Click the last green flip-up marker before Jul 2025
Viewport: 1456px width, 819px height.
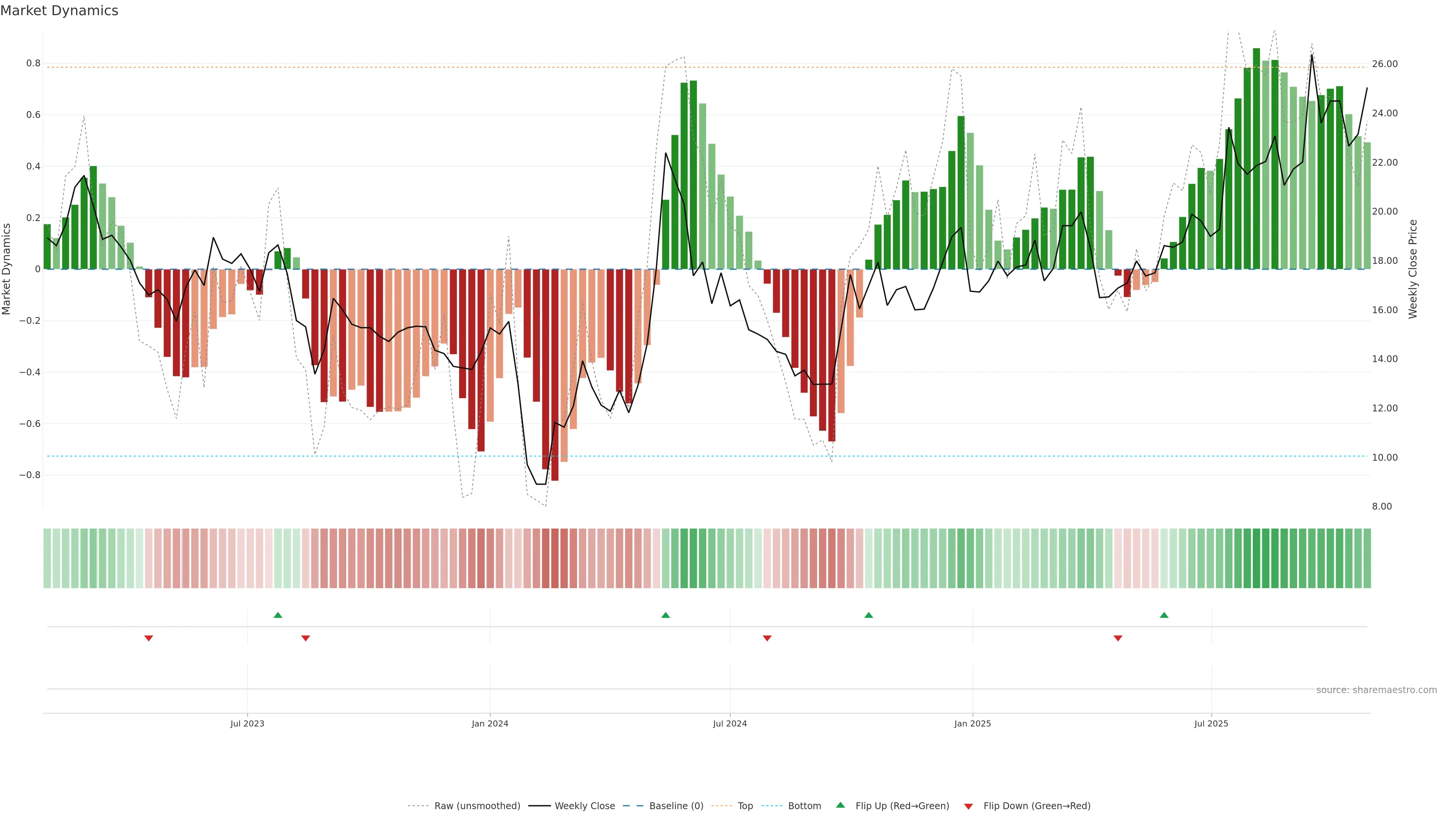(x=1164, y=615)
